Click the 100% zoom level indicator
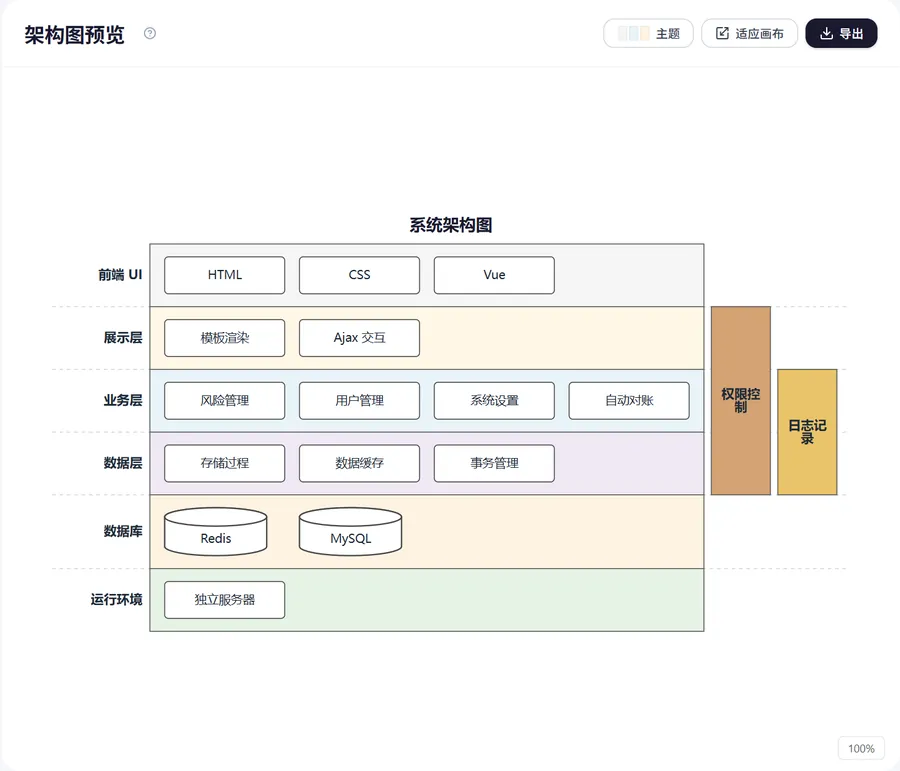900x771 pixels. pyautogui.click(x=861, y=749)
